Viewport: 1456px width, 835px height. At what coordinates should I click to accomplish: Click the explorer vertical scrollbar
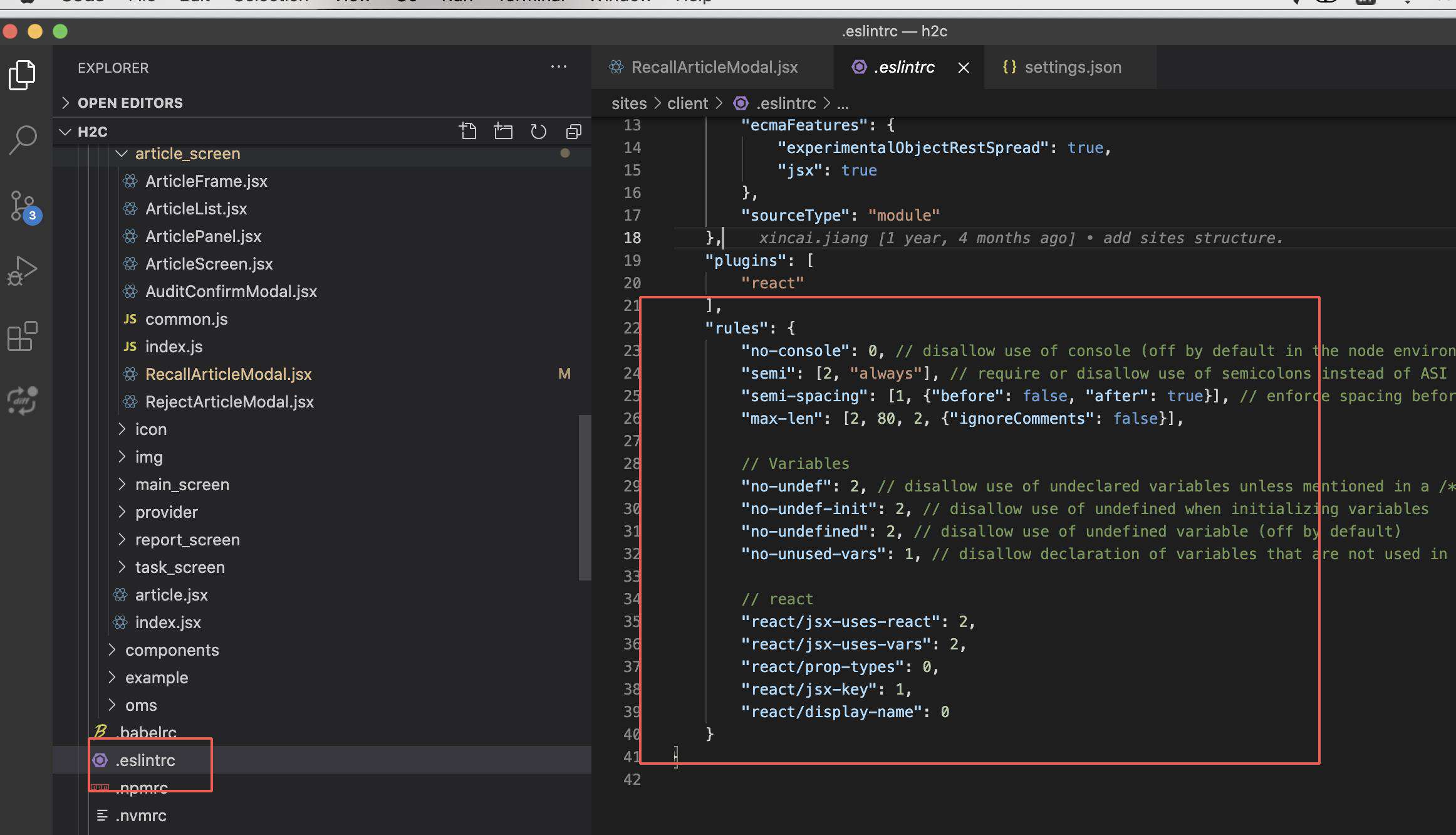coord(585,497)
